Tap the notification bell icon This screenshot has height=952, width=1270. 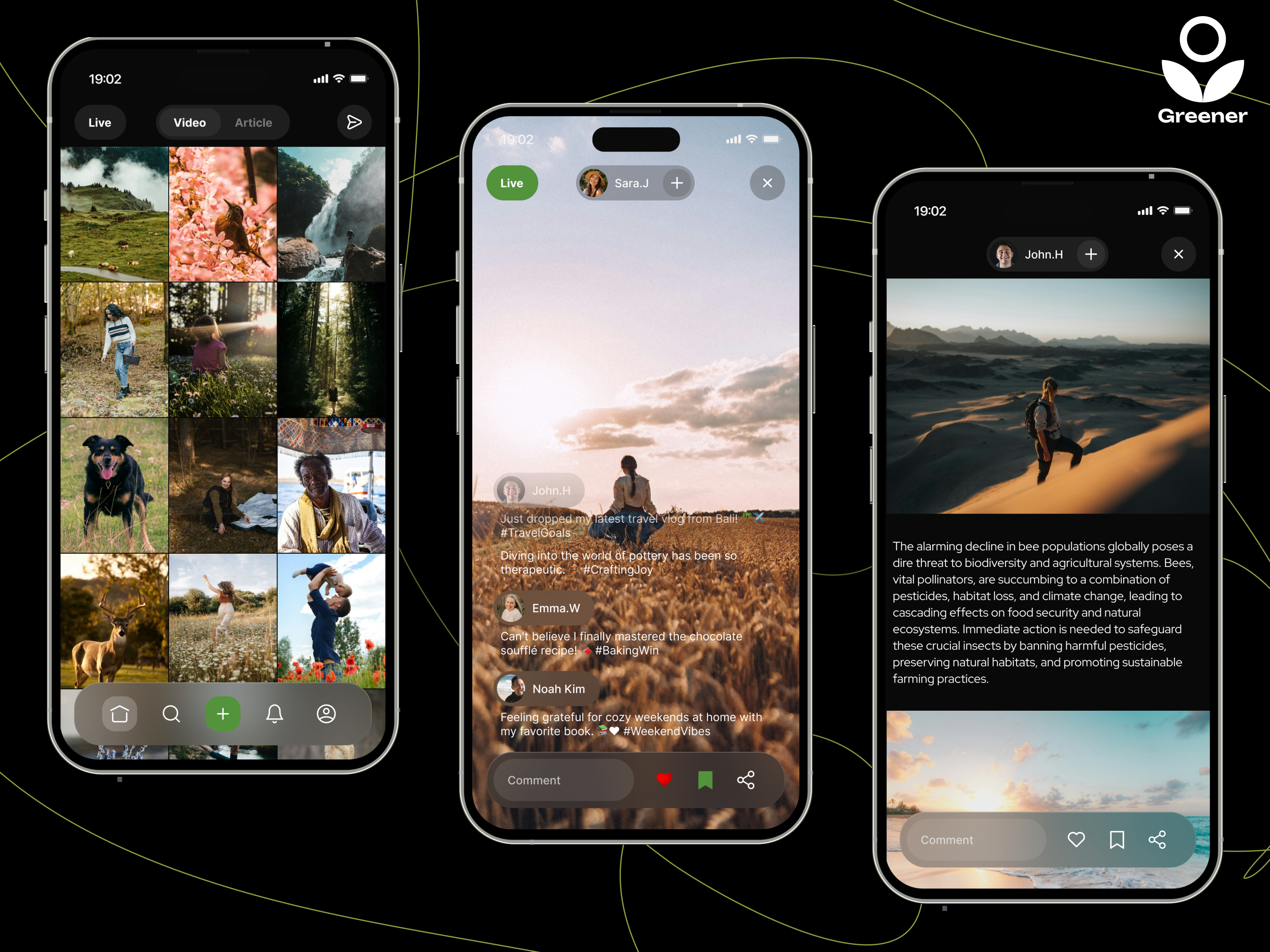pos(274,715)
